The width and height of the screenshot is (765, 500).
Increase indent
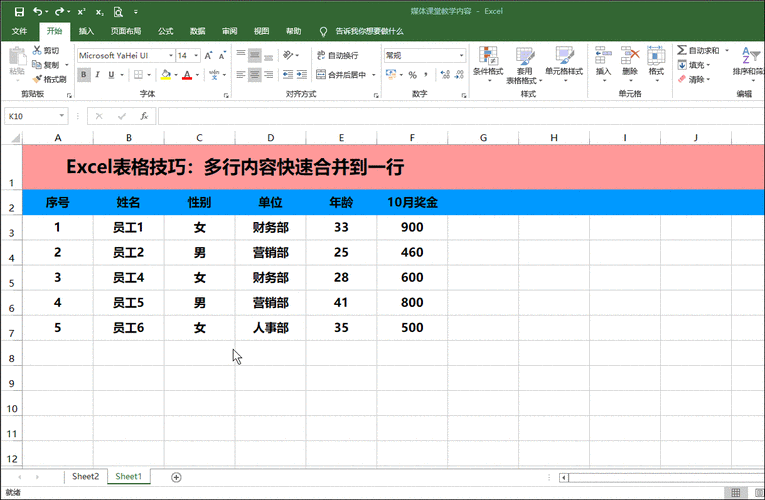coord(302,75)
